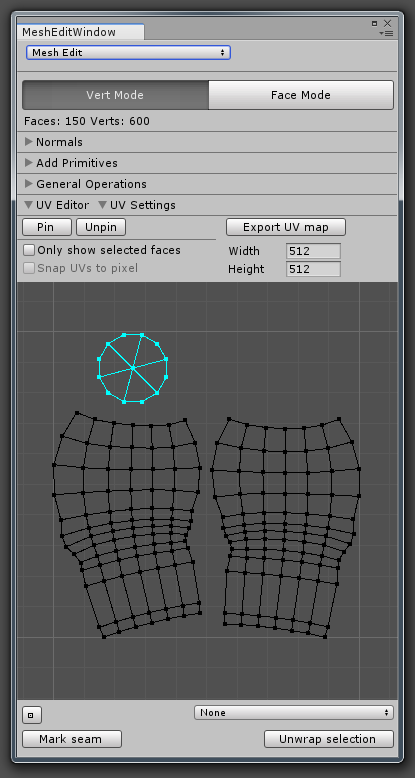Expand General Operations foldout
Image resolution: width=415 pixels, height=778 pixels.
point(85,184)
